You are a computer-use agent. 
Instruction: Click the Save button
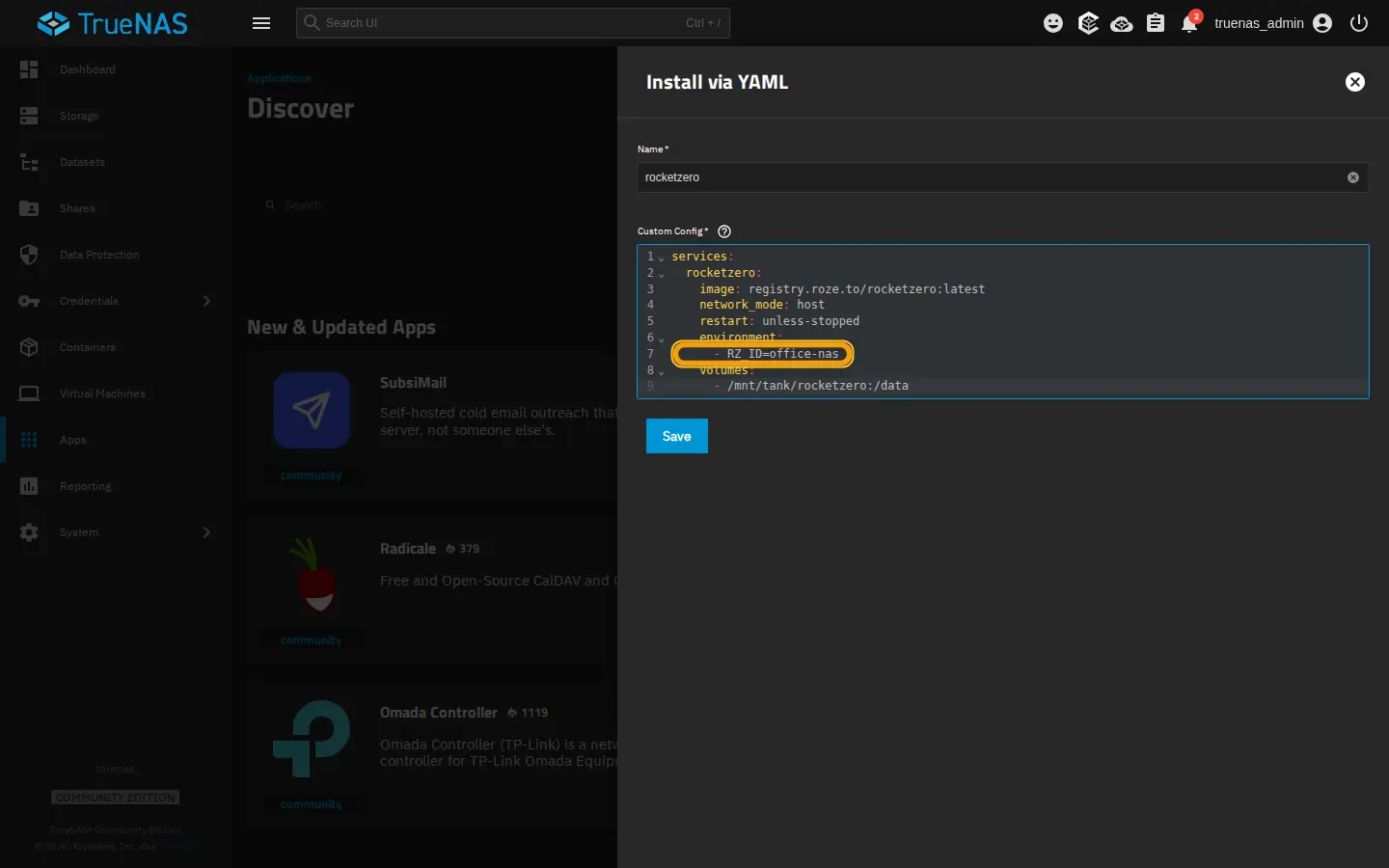pos(677,436)
